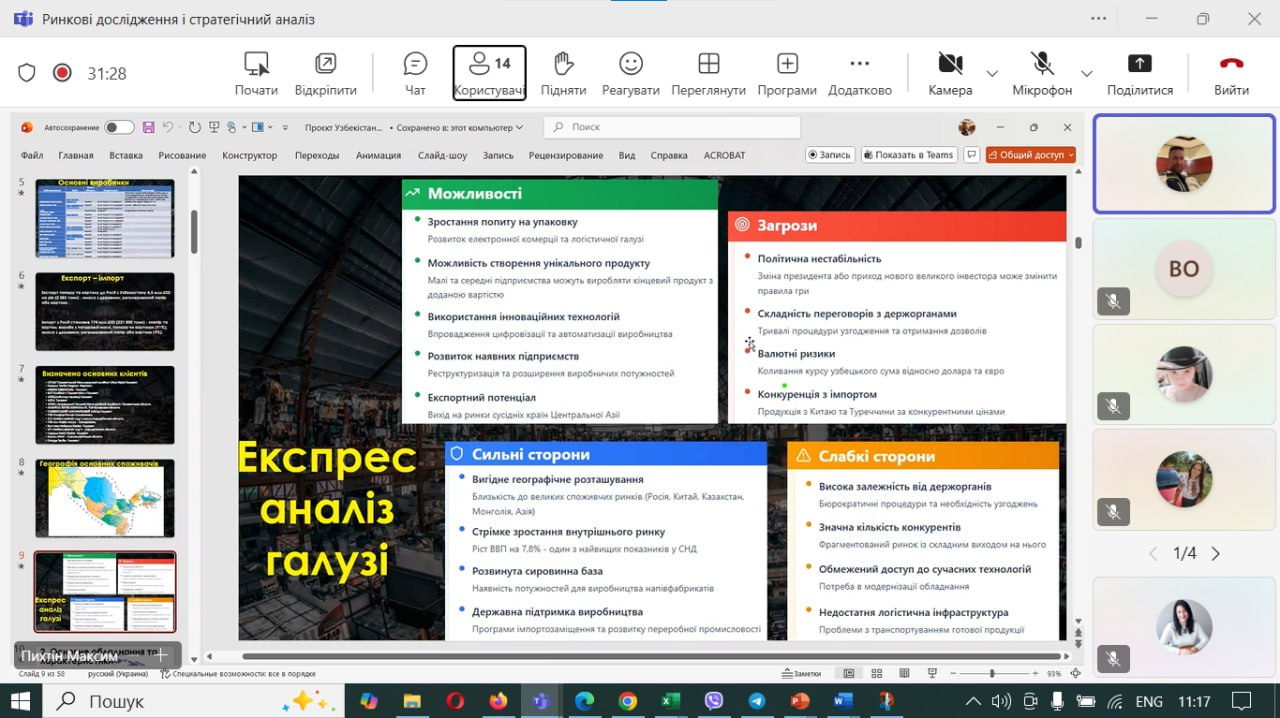
Task: Toggle the Камера camera on
Action: point(949,65)
